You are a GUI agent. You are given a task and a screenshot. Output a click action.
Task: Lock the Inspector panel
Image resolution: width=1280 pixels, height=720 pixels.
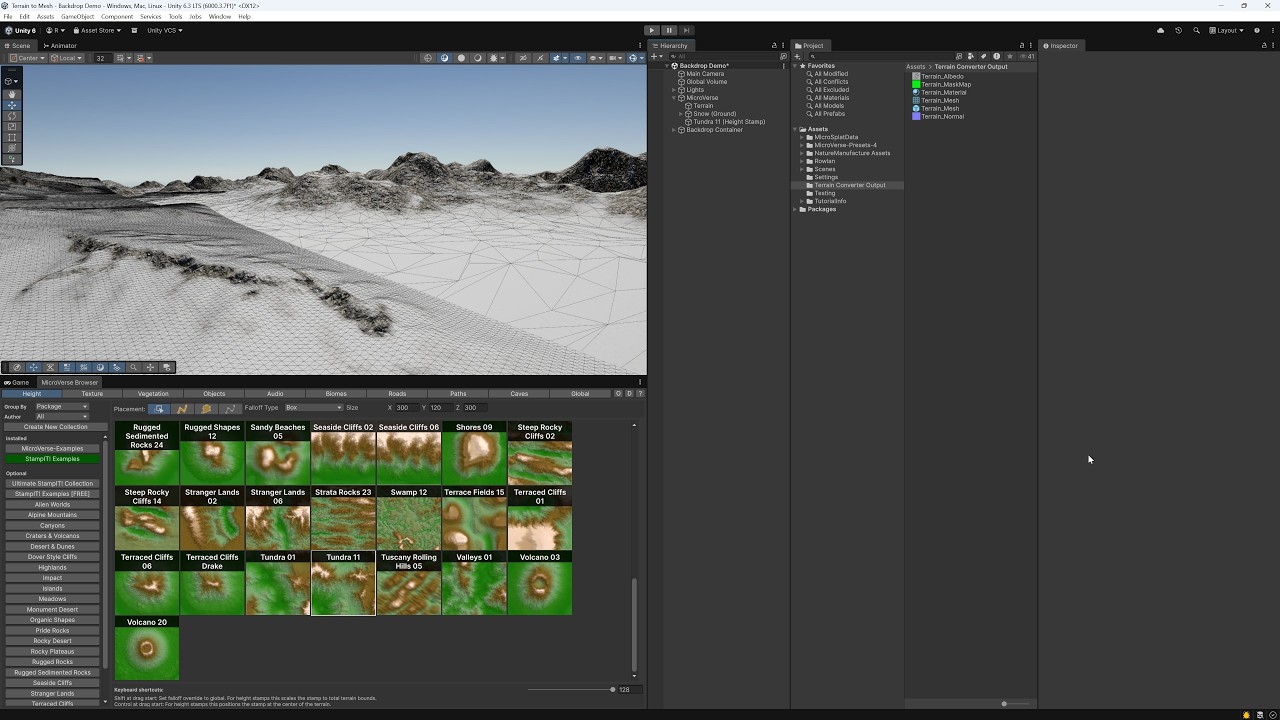1264,45
